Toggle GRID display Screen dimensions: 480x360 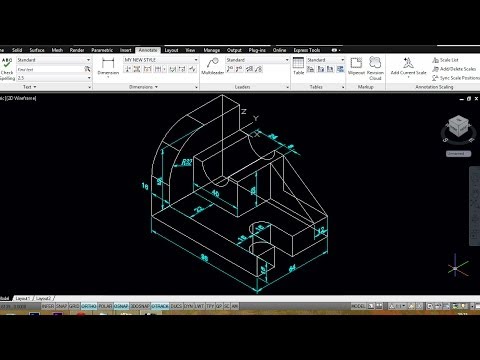click(74, 306)
